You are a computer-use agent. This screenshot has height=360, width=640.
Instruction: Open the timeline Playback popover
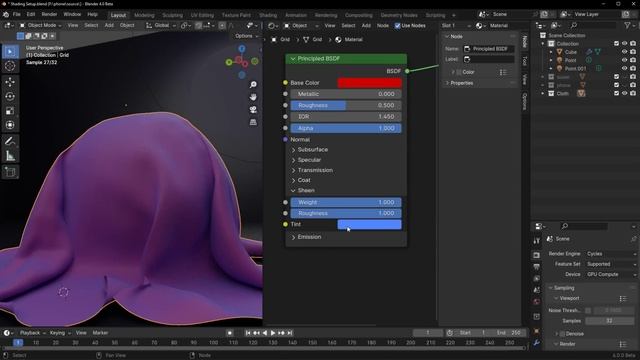coord(32,333)
